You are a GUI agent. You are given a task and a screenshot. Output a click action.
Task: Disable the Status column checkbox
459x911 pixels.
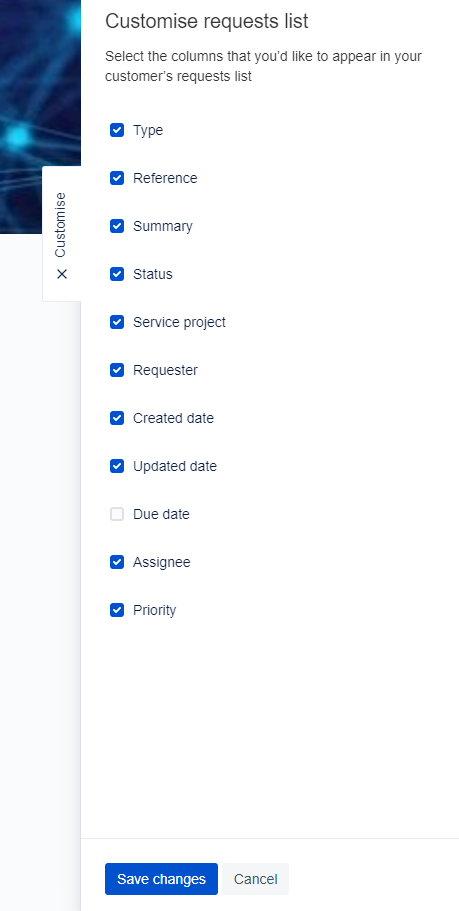click(x=117, y=274)
